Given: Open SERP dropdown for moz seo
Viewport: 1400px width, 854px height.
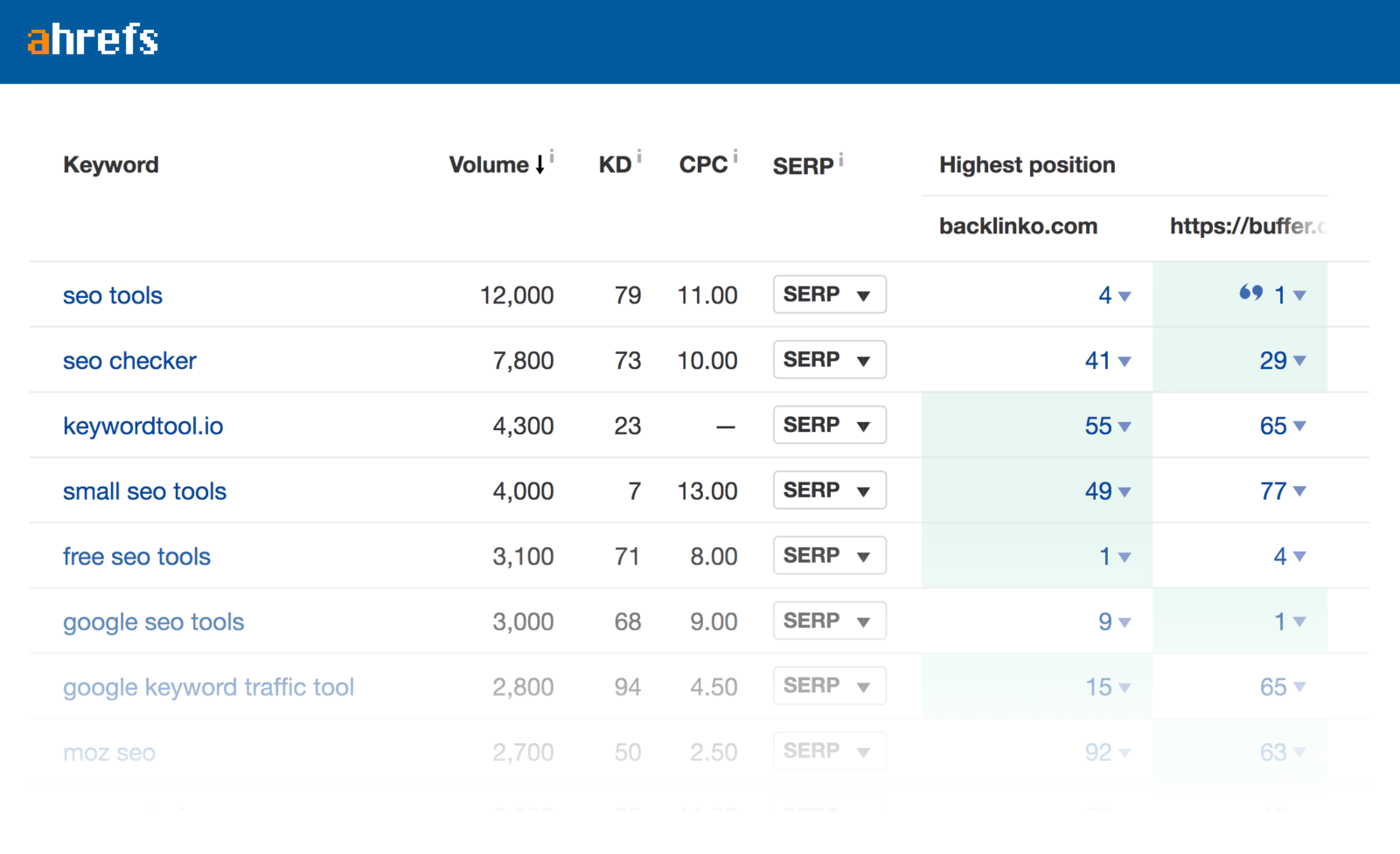Looking at the screenshot, I should click(x=829, y=751).
